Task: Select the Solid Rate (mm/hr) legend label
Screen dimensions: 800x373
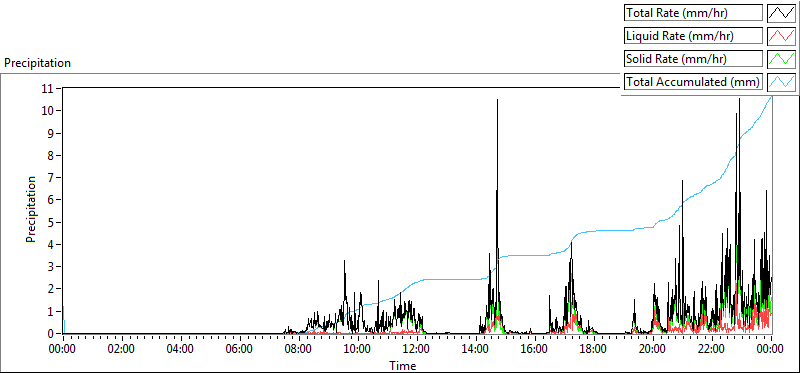Action: [x=693, y=58]
